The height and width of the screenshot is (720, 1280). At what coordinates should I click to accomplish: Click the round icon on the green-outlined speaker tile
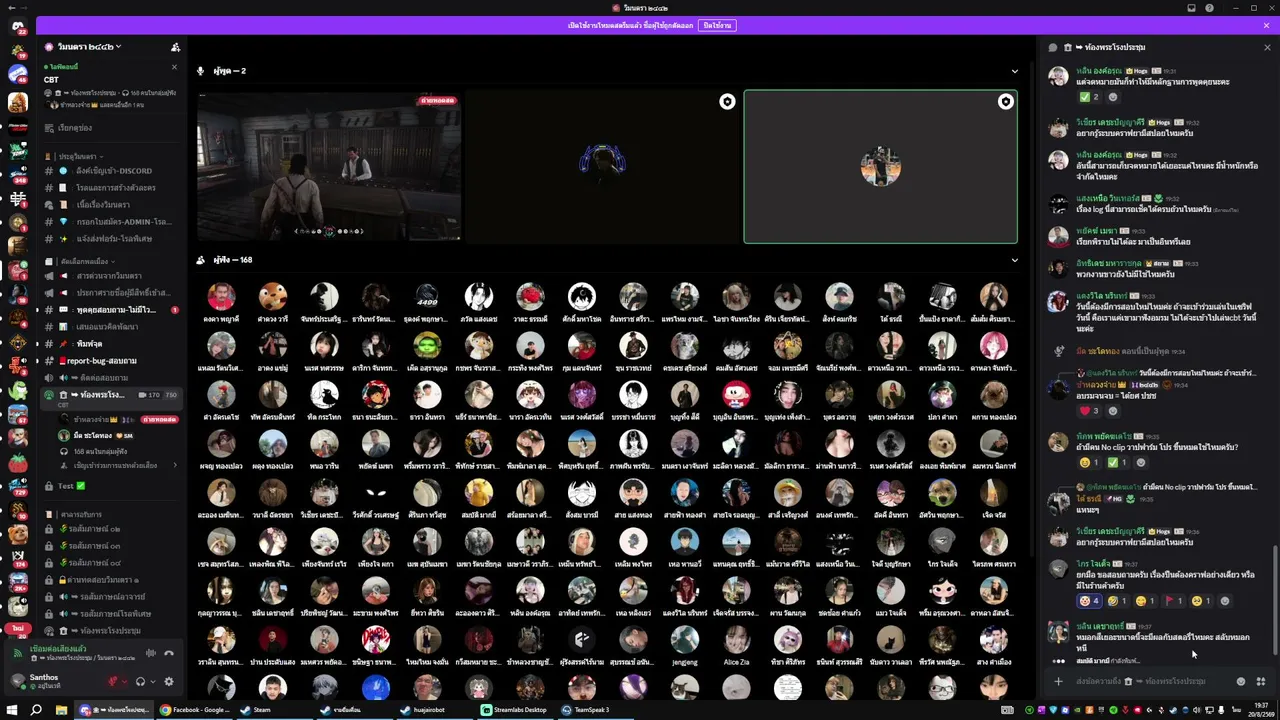point(1005,101)
